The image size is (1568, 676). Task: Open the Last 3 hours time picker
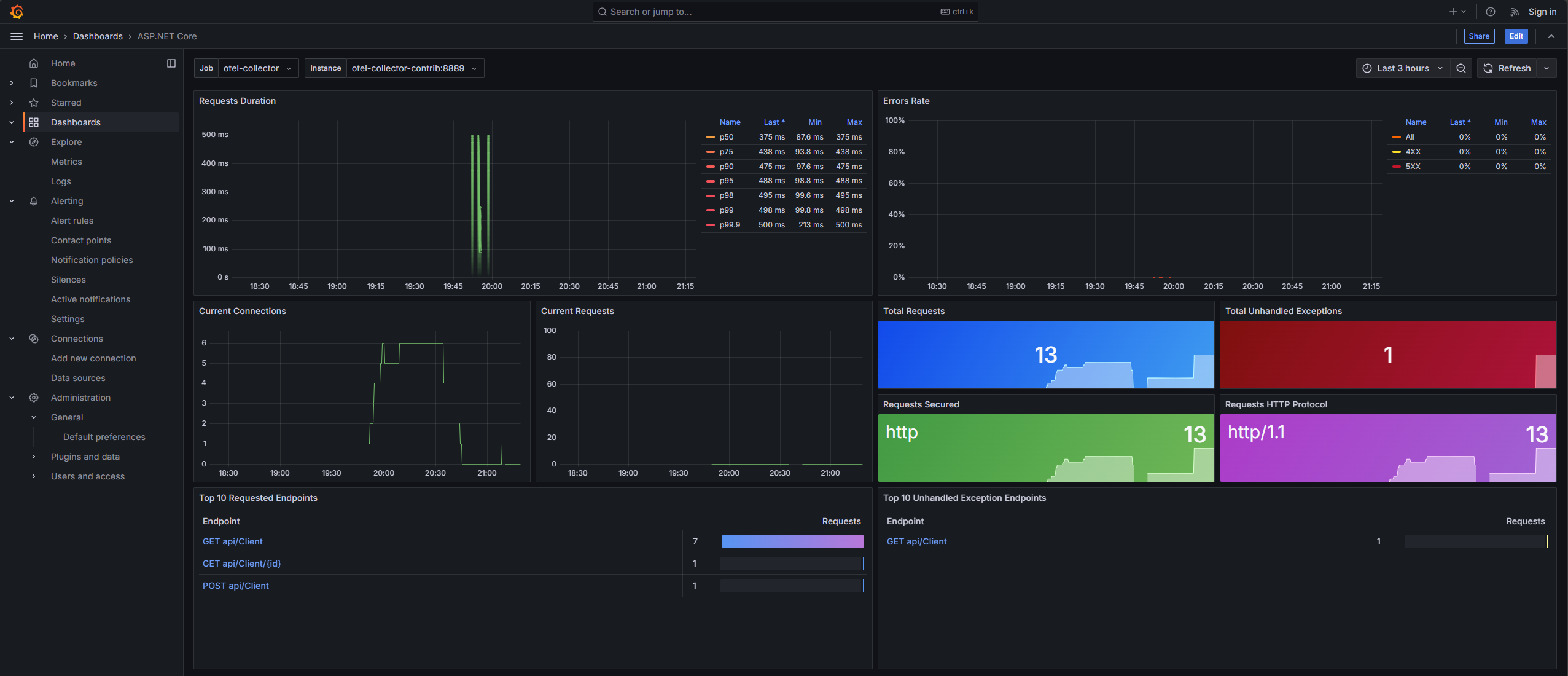1403,68
